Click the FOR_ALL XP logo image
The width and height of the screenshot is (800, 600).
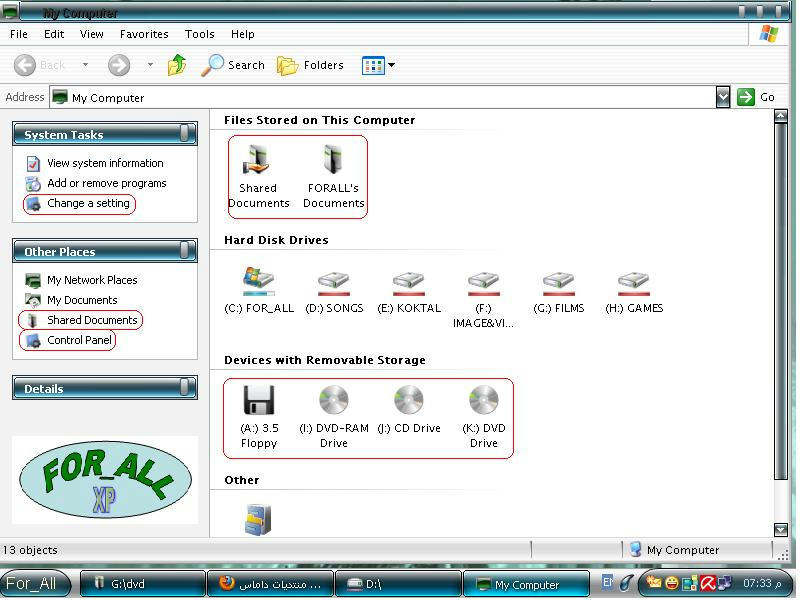tap(105, 480)
